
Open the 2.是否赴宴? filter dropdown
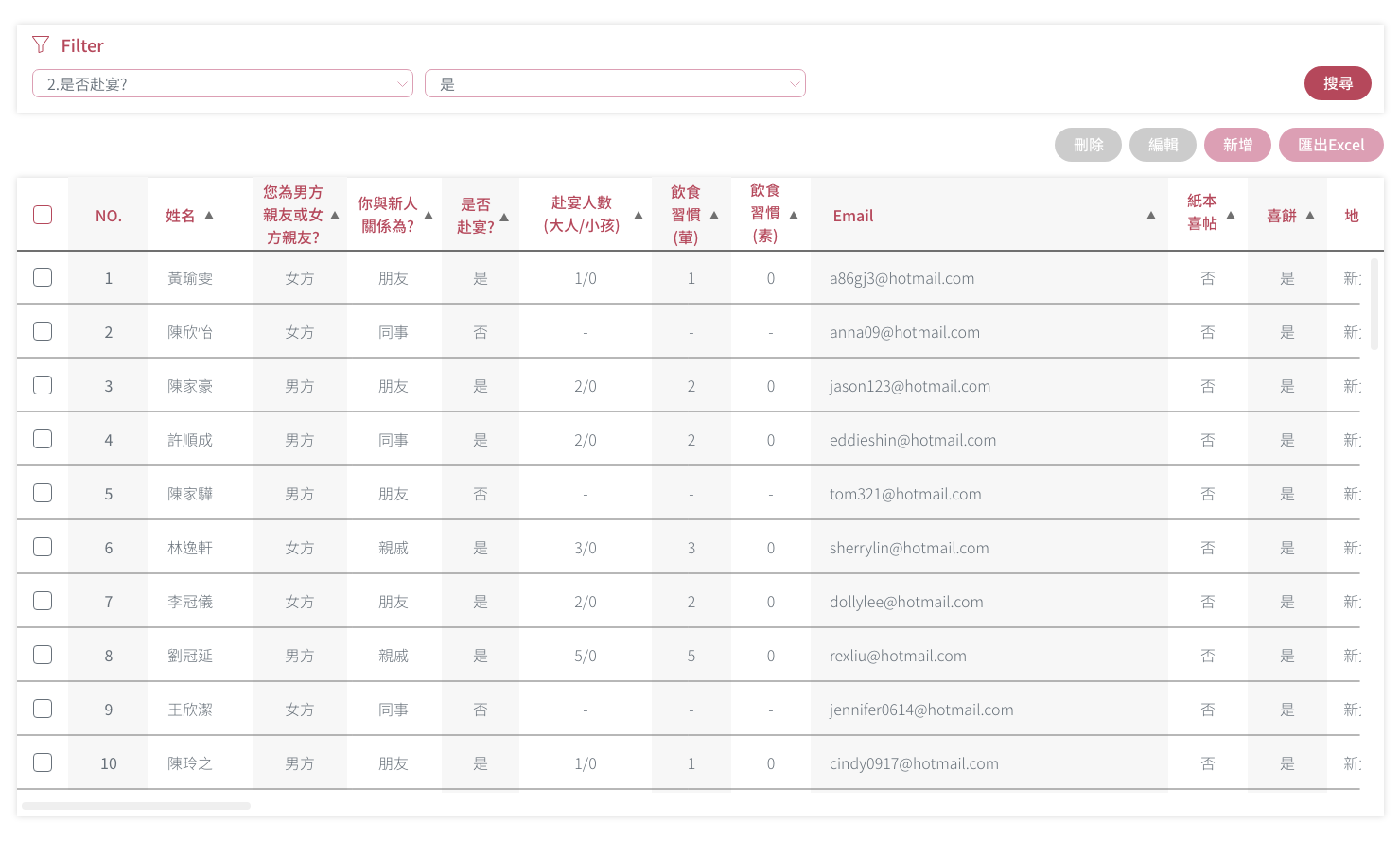pos(222,83)
